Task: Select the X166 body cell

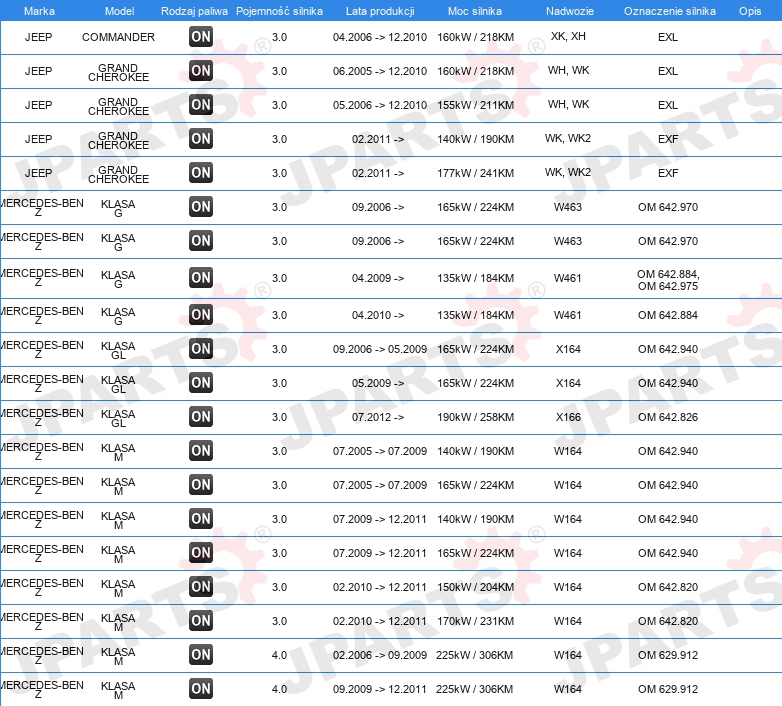Action: pyautogui.click(x=568, y=417)
